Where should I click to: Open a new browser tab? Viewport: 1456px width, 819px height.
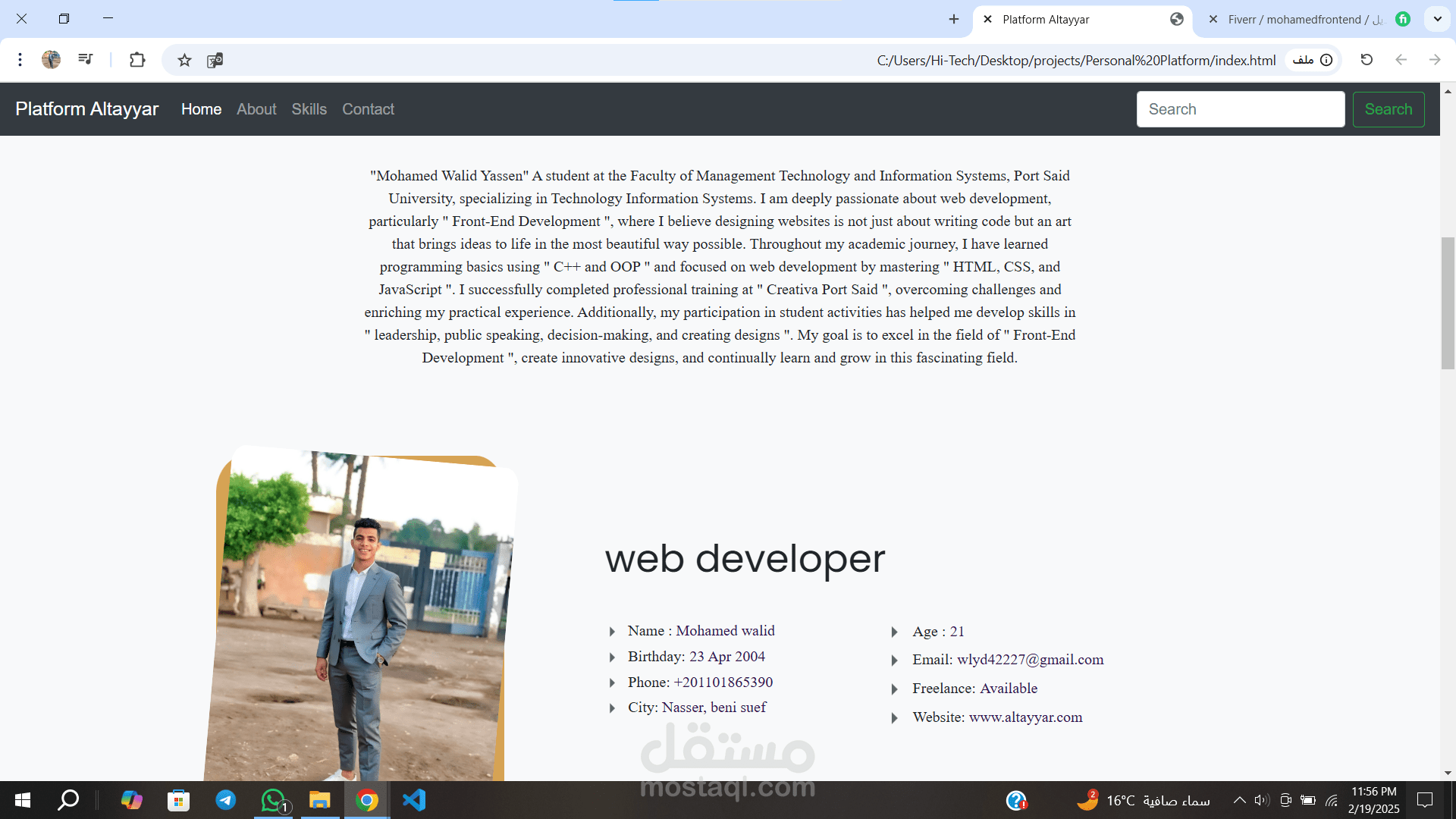point(954,19)
